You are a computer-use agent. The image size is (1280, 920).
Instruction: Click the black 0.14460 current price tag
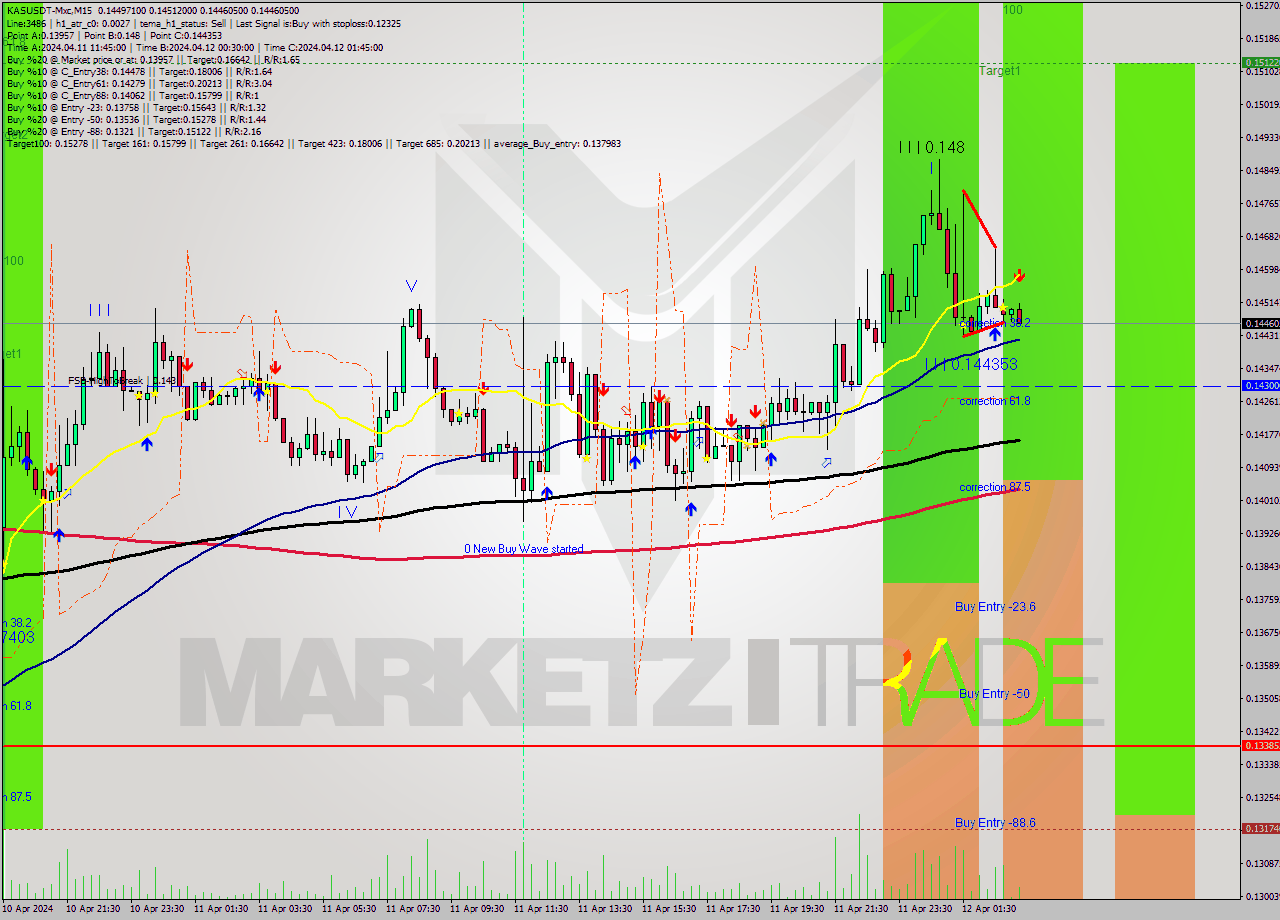(1260, 323)
